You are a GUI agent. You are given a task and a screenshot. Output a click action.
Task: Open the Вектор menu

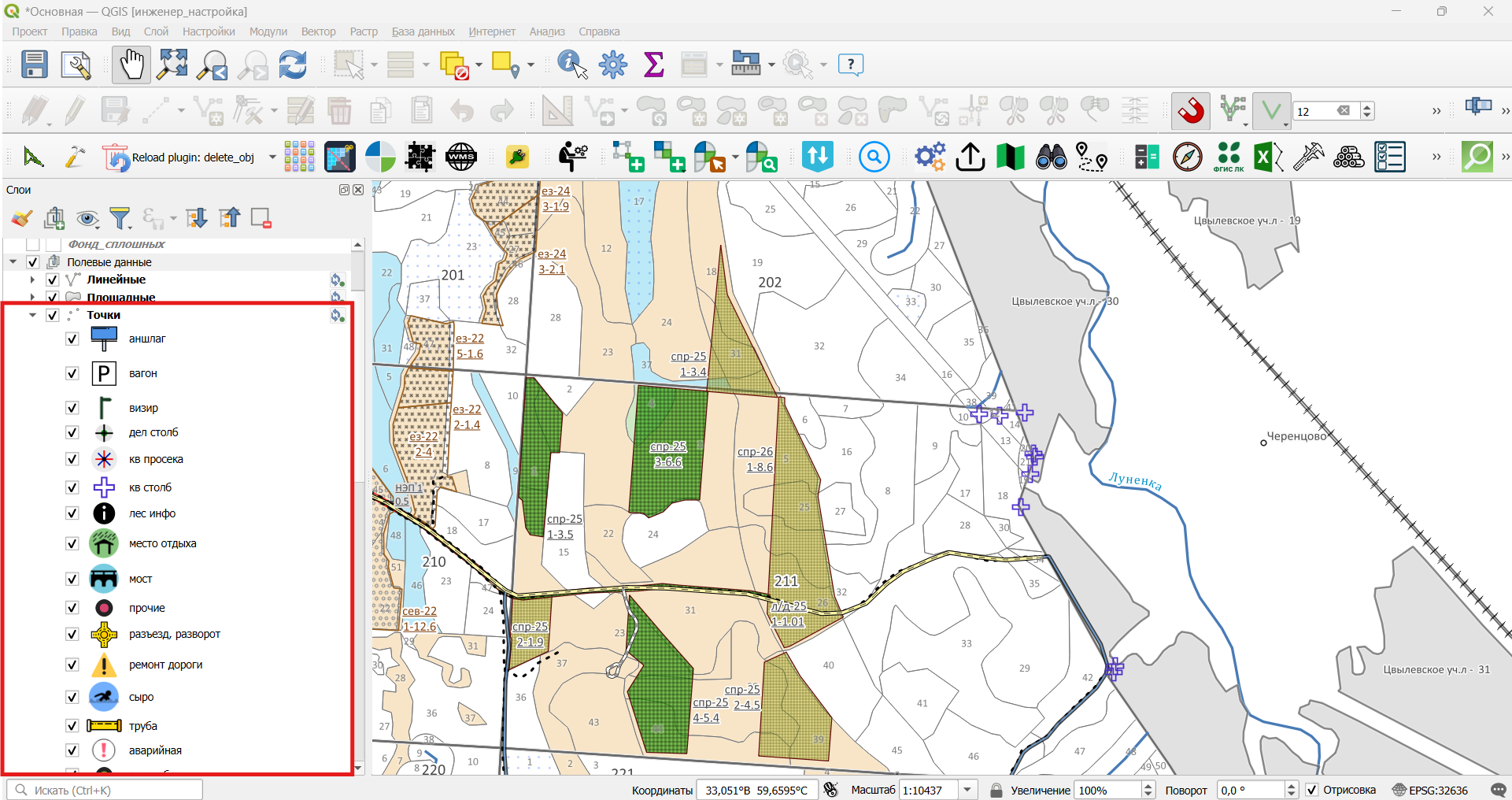[318, 31]
